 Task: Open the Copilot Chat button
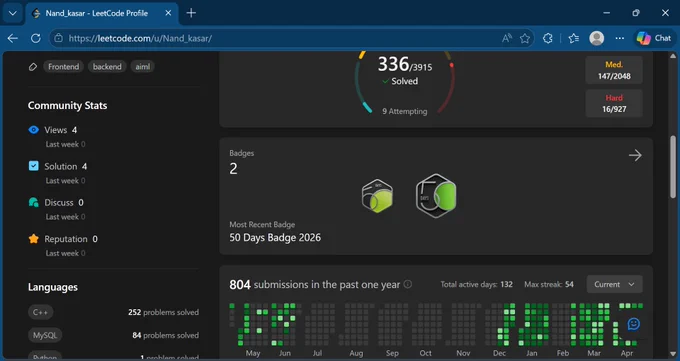[654, 38]
